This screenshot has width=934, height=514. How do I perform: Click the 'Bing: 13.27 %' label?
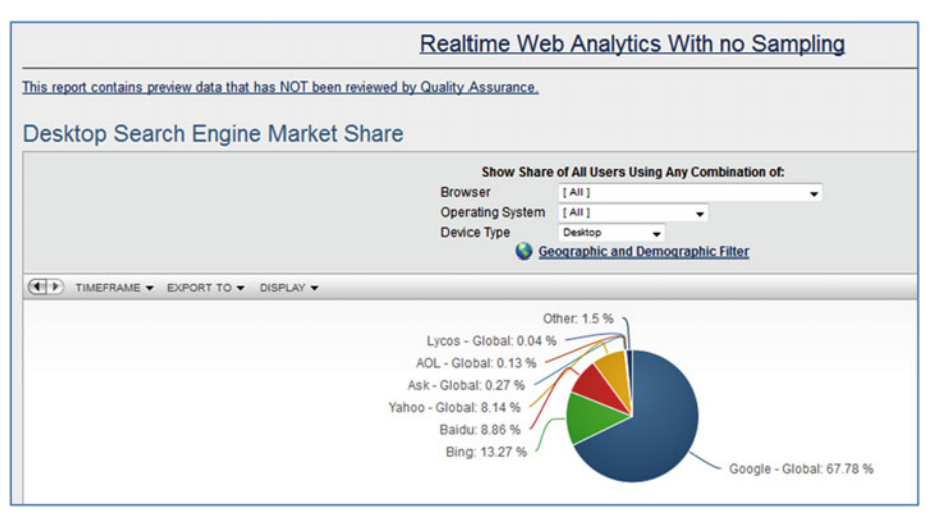[x=486, y=452]
